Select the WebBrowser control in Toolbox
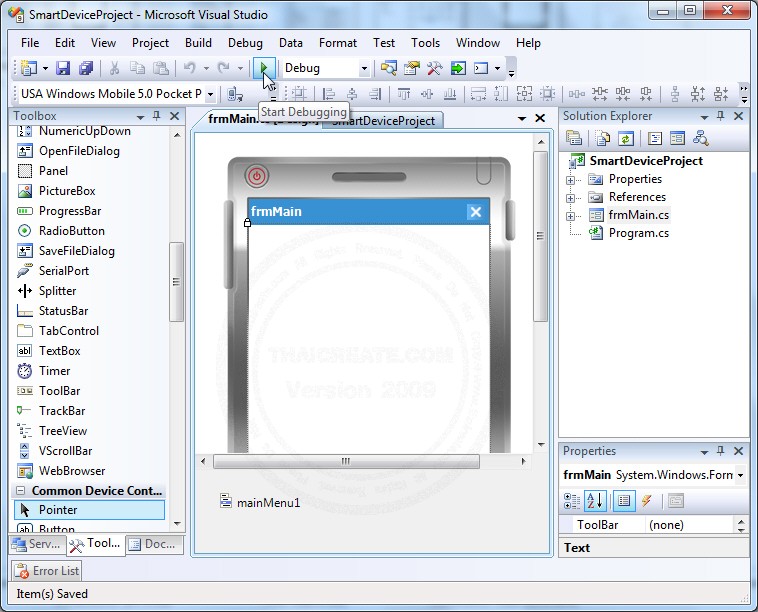This screenshot has height=612, width=758. click(72, 471)
